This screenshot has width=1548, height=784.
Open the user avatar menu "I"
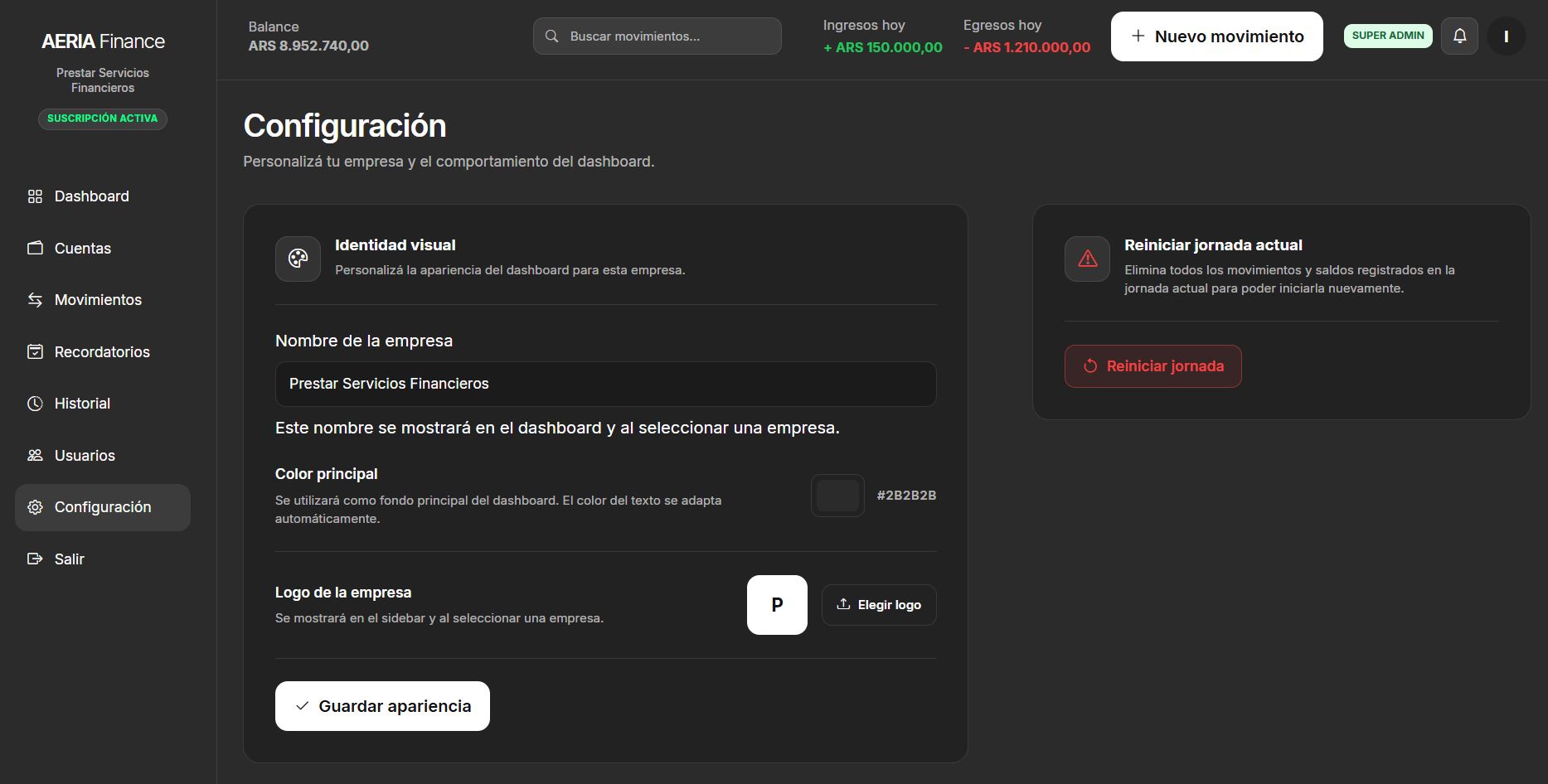[x=1506, y=36]
